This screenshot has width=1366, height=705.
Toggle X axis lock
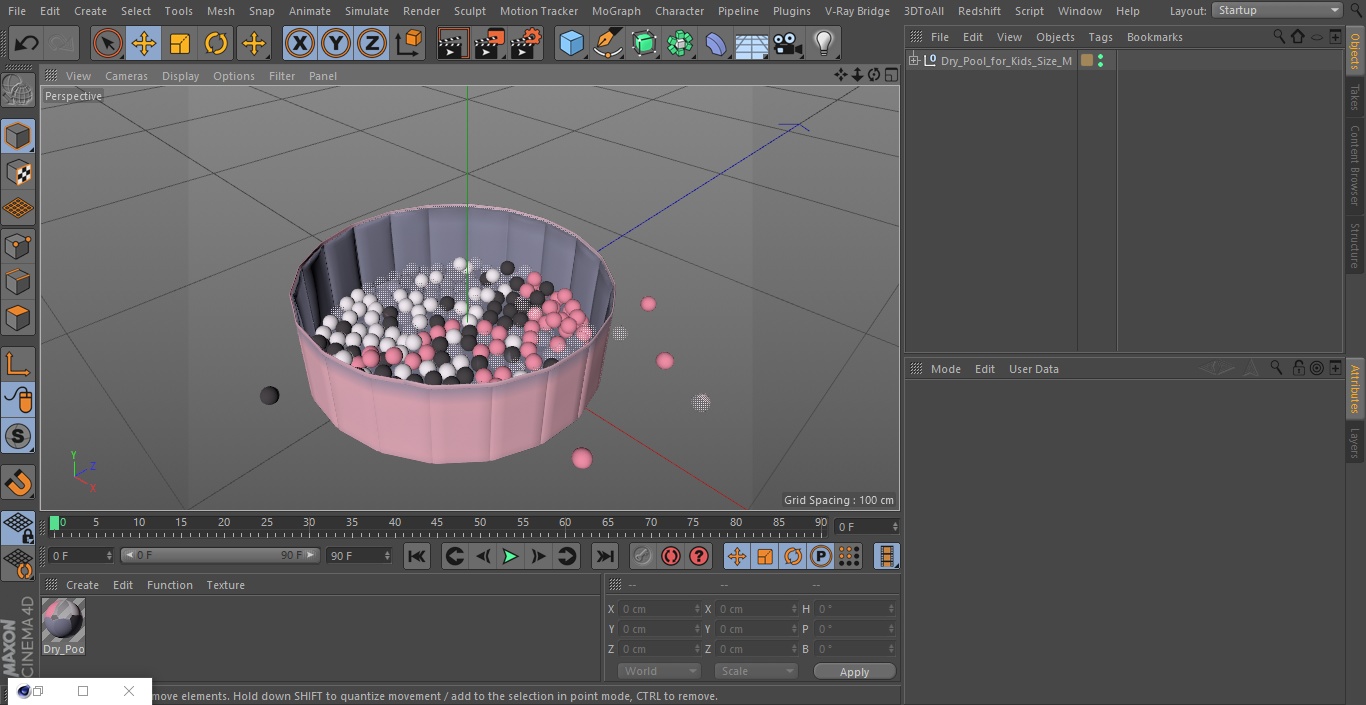click(299, 43)
